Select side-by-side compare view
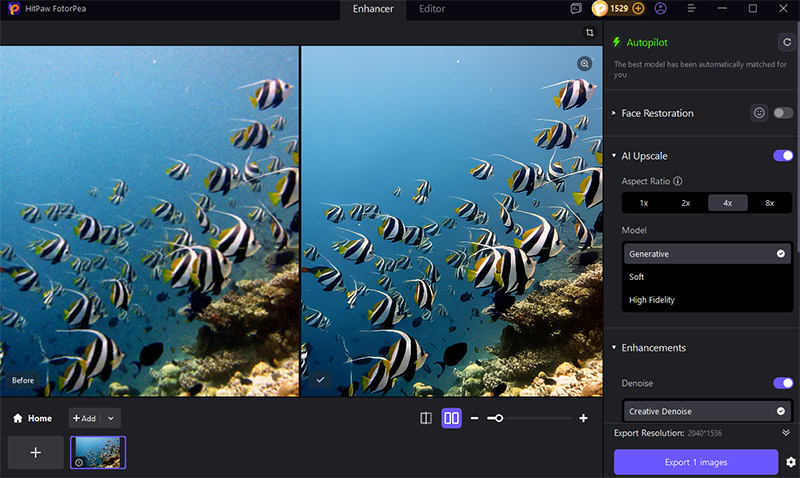 point(452,418)
